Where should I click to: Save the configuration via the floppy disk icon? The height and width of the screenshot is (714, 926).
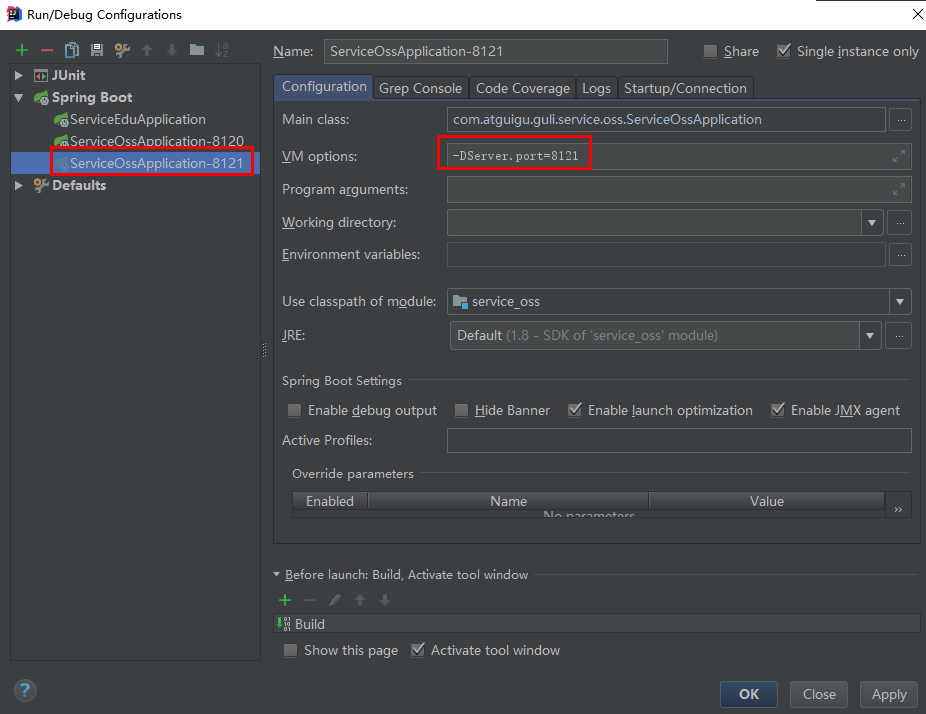pyautogui.click(x=97, y=50)
